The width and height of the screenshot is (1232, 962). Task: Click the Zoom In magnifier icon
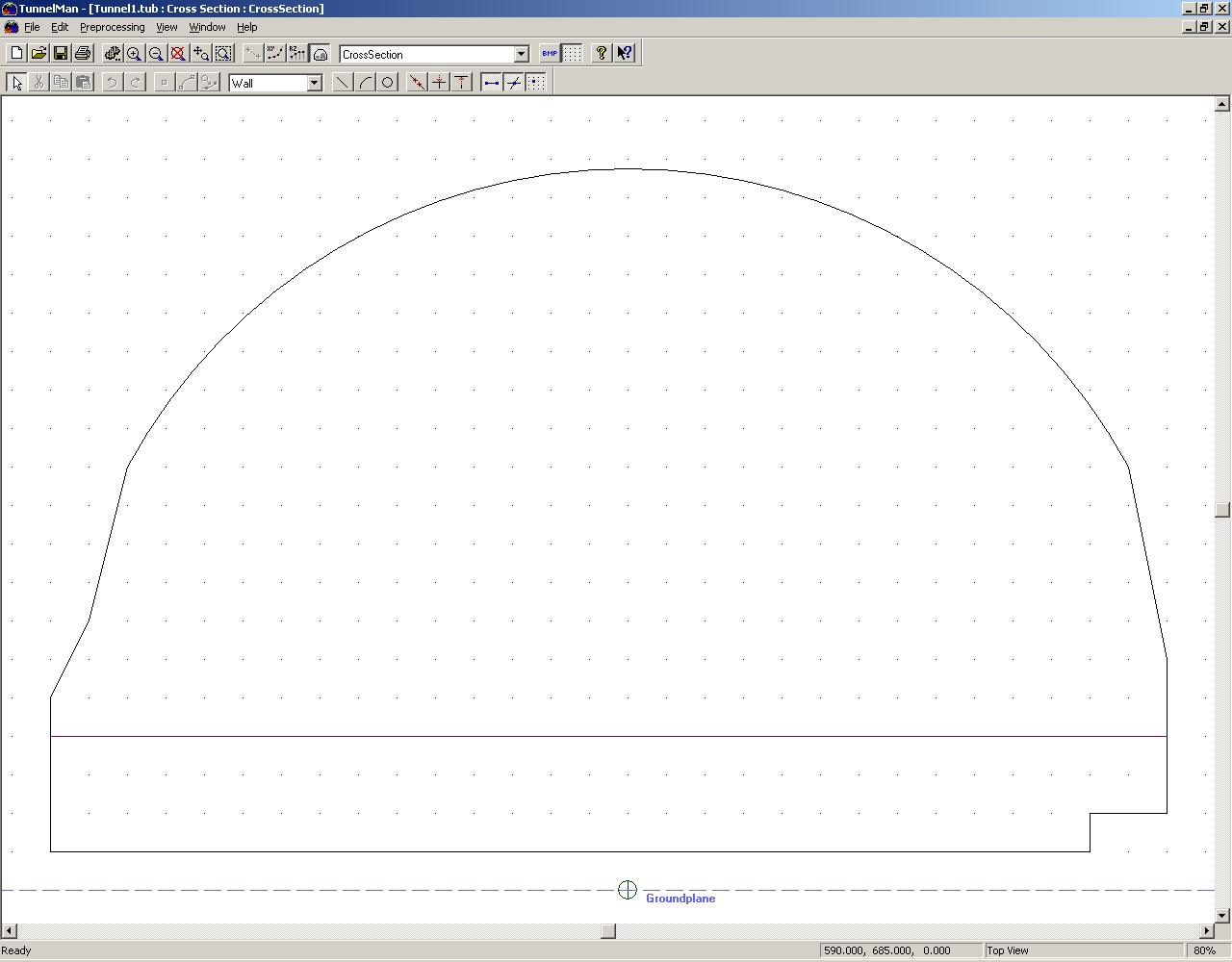(134, 54)
